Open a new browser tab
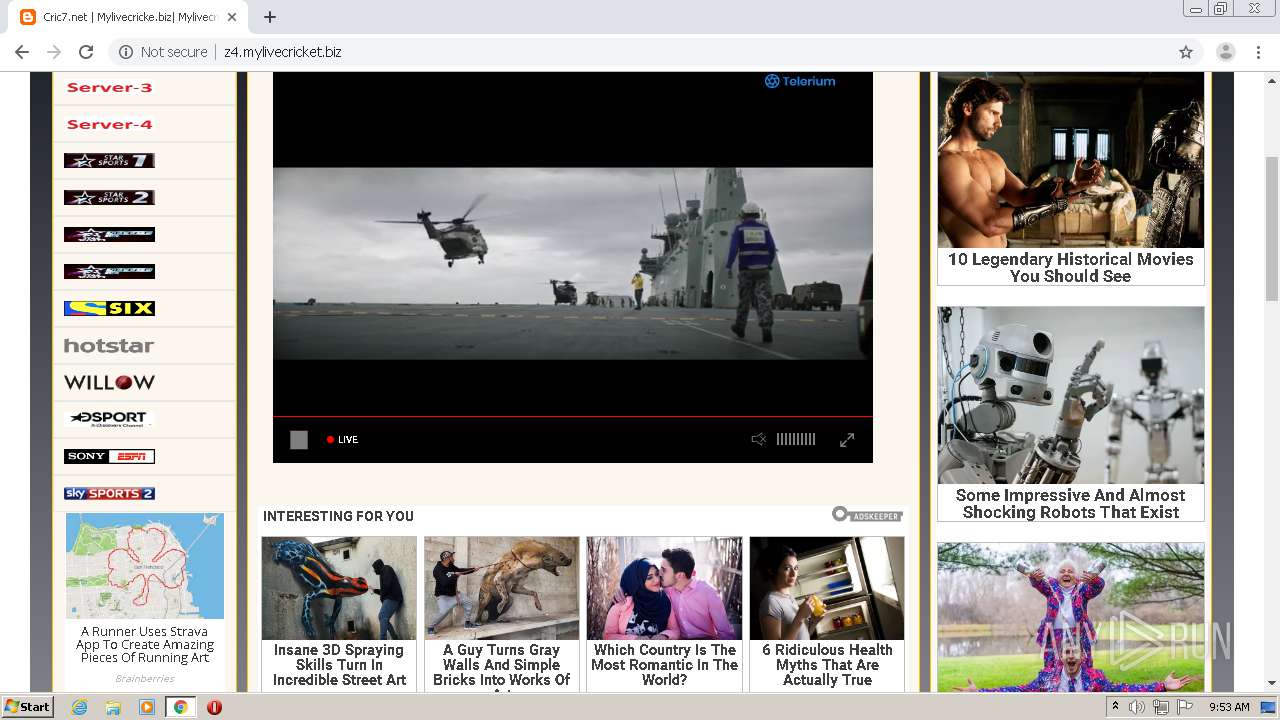 (x=270, y=17)
